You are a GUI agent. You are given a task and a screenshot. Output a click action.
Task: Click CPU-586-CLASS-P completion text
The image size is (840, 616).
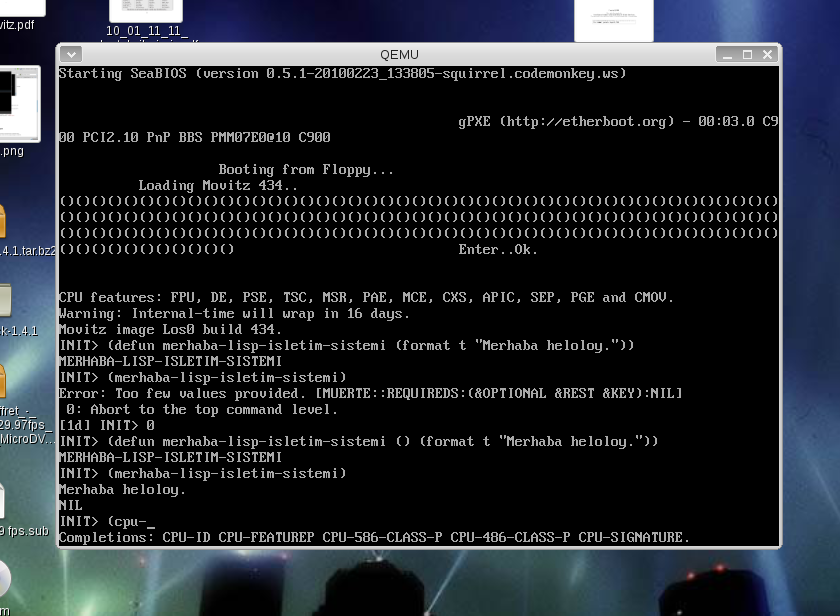coord(382,537)
